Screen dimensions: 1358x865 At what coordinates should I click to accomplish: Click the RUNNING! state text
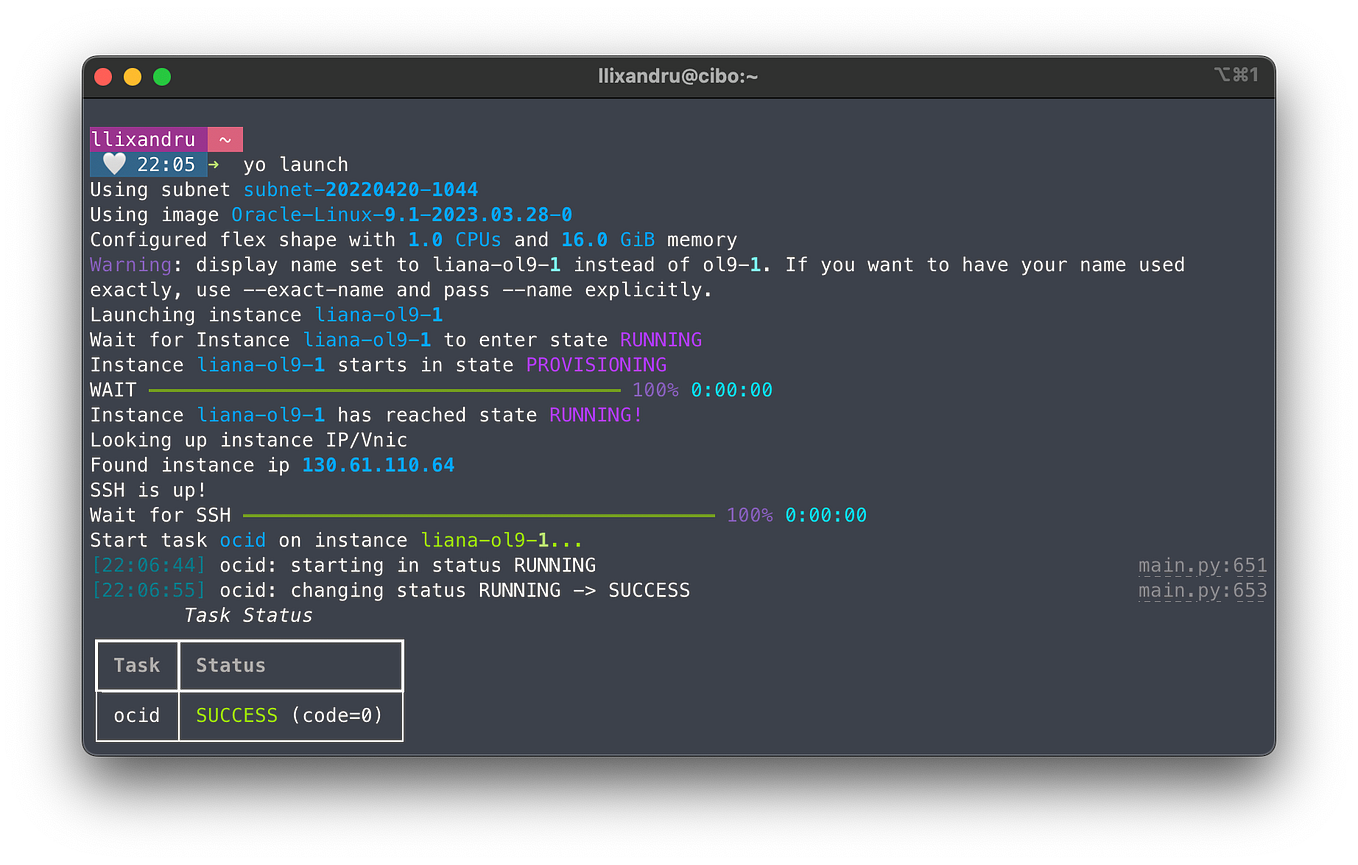tap(593, 414)
